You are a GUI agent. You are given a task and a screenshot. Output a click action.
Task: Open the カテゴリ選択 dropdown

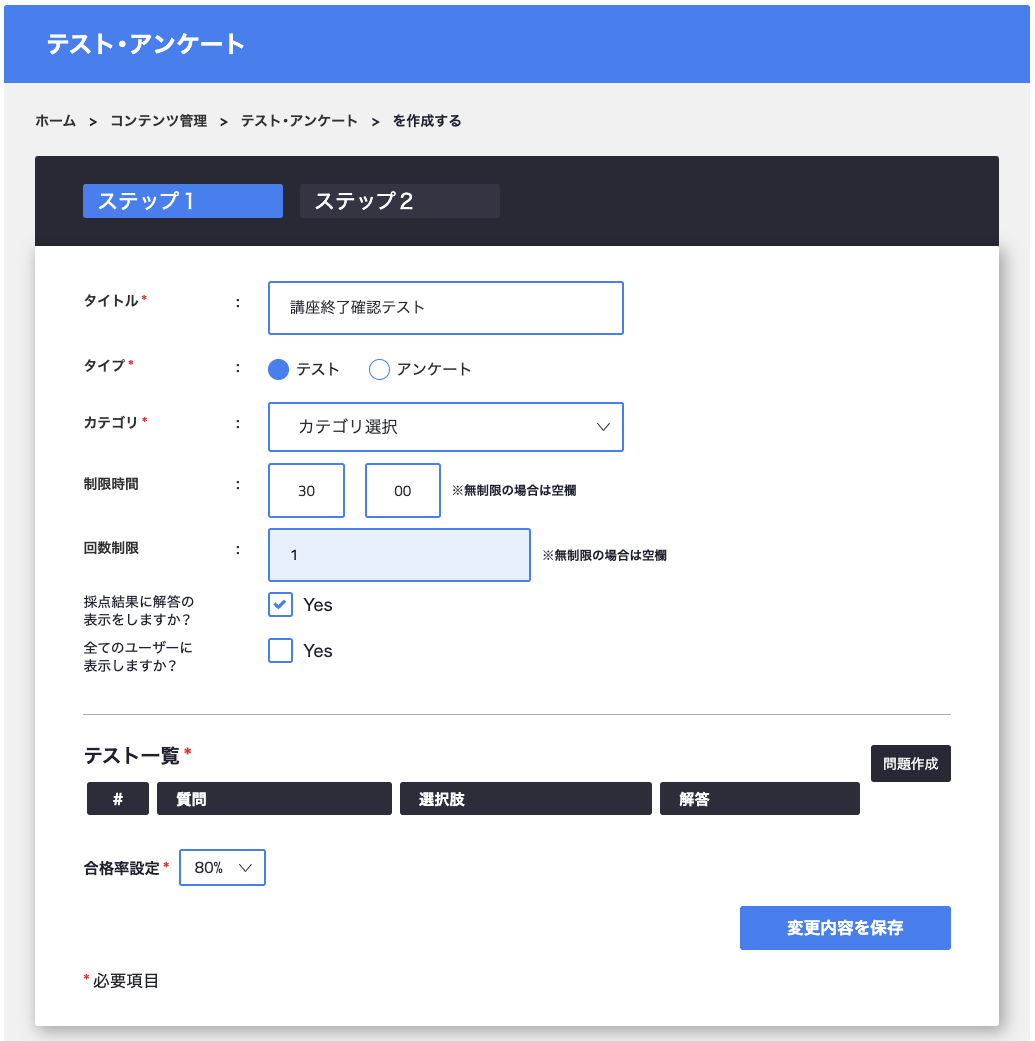(445, 427)
